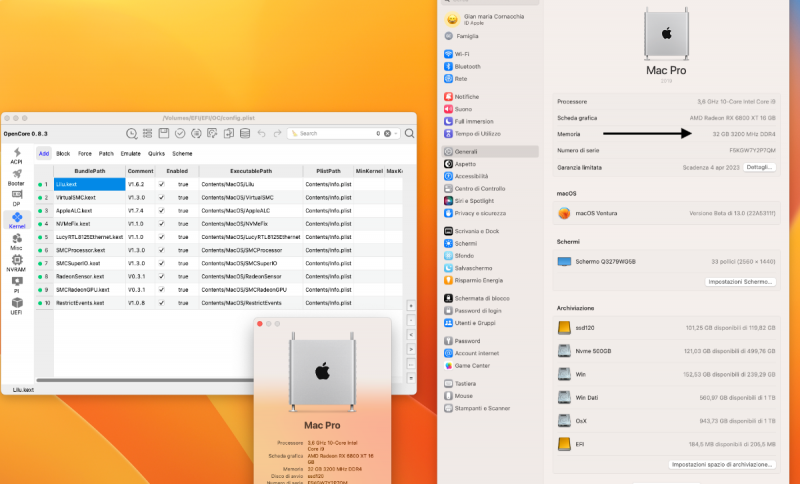Open the UEFI section icon

tap(16, 306)
